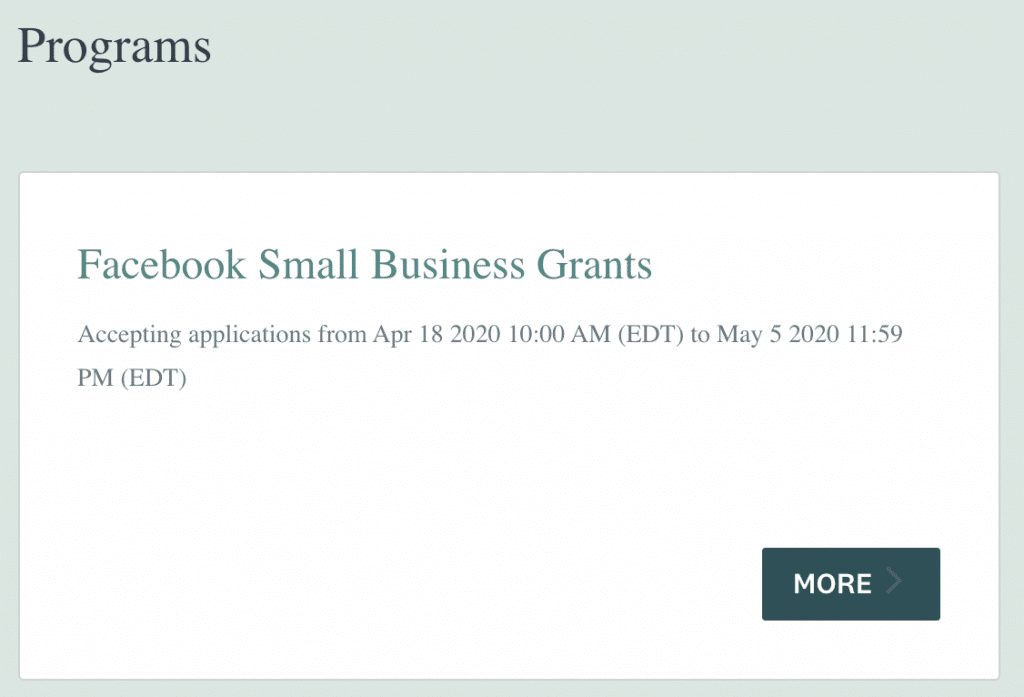Click the word "from" in the application dates line
Image resolution: width=1024 pixels, height=697 pixels.
tap(343, 334)
